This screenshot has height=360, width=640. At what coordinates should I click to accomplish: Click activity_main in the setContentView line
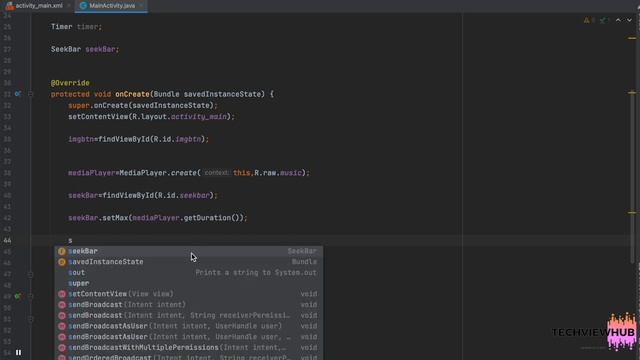pyautogui.click(x=199, y=117)
